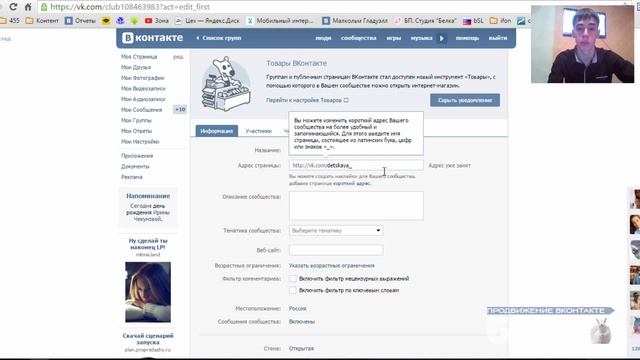The image size is (640, 360).
Task: Click Россия location value
Action: 298,309
